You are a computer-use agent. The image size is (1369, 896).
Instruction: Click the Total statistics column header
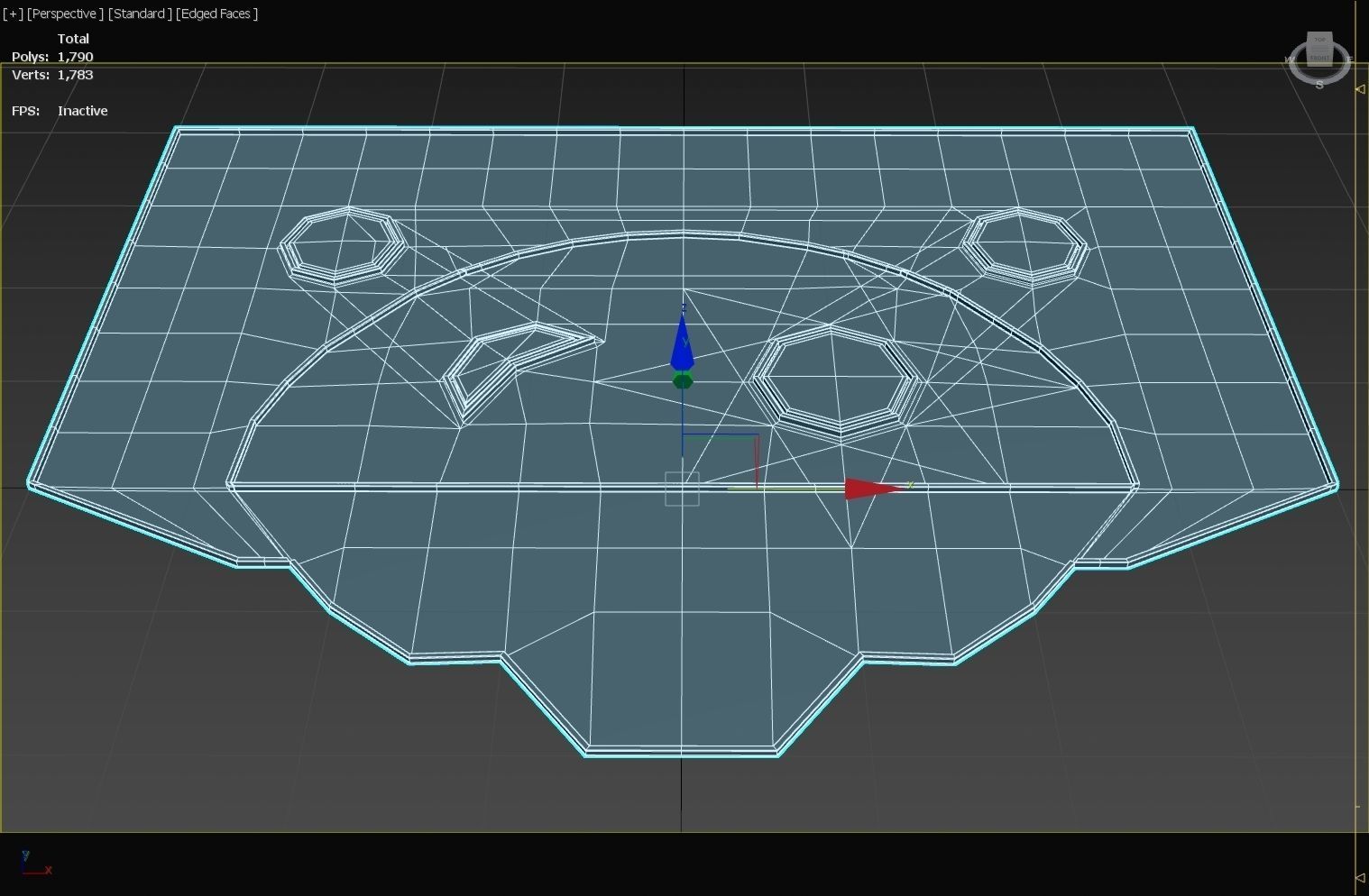coord(73,39)
